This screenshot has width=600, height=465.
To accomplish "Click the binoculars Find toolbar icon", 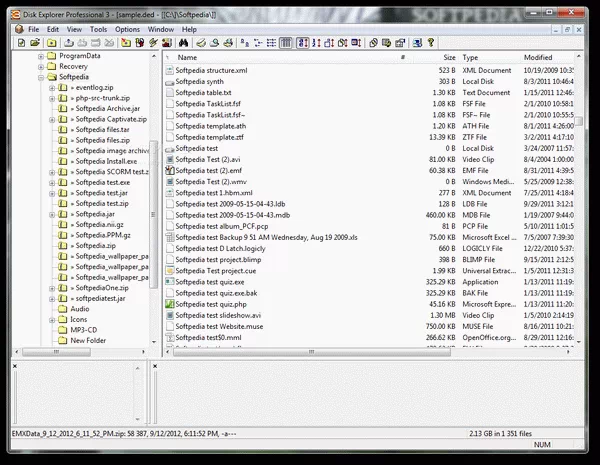I will [184, 43].
